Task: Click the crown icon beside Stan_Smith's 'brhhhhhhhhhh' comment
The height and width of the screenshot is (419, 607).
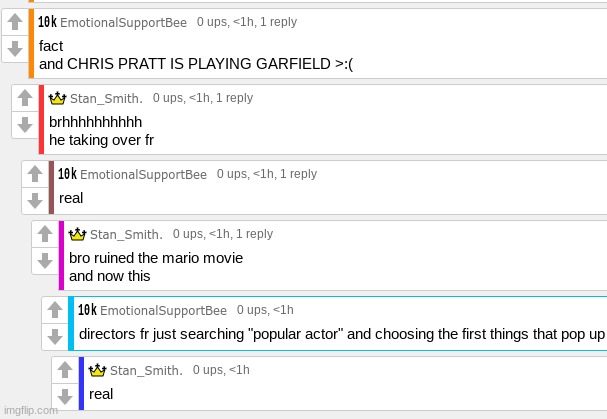Action: [58, 98]
